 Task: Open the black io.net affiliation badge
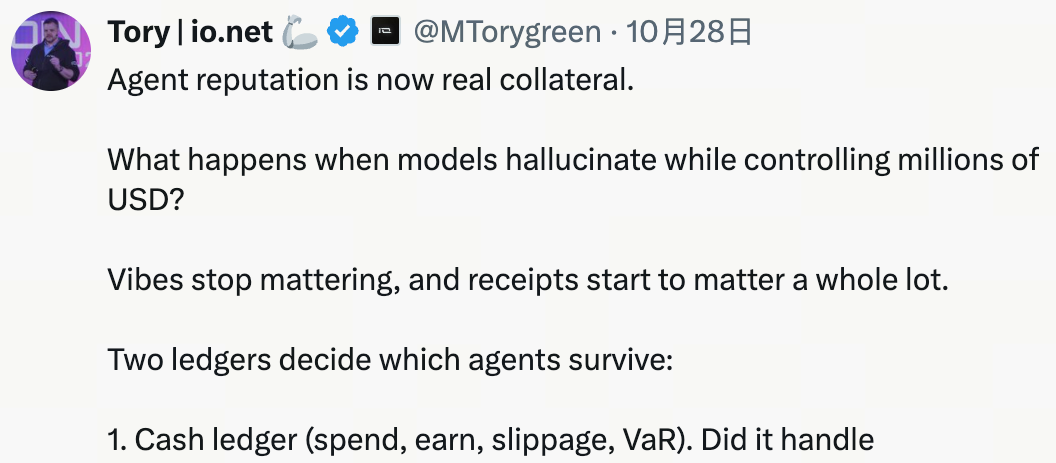tap(385, 33)
